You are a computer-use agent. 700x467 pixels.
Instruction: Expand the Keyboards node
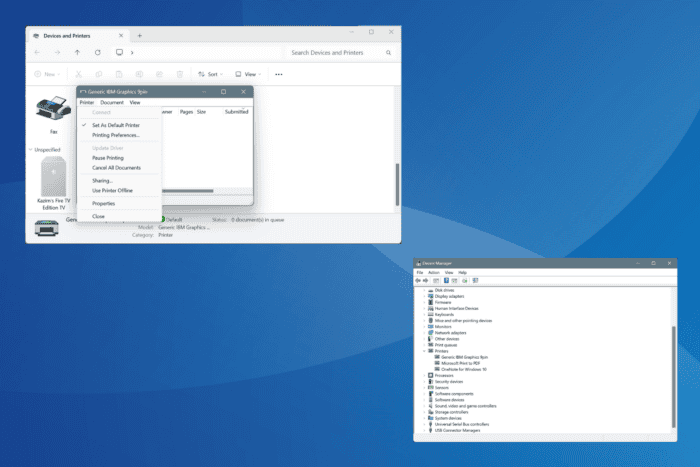[424, 315]
